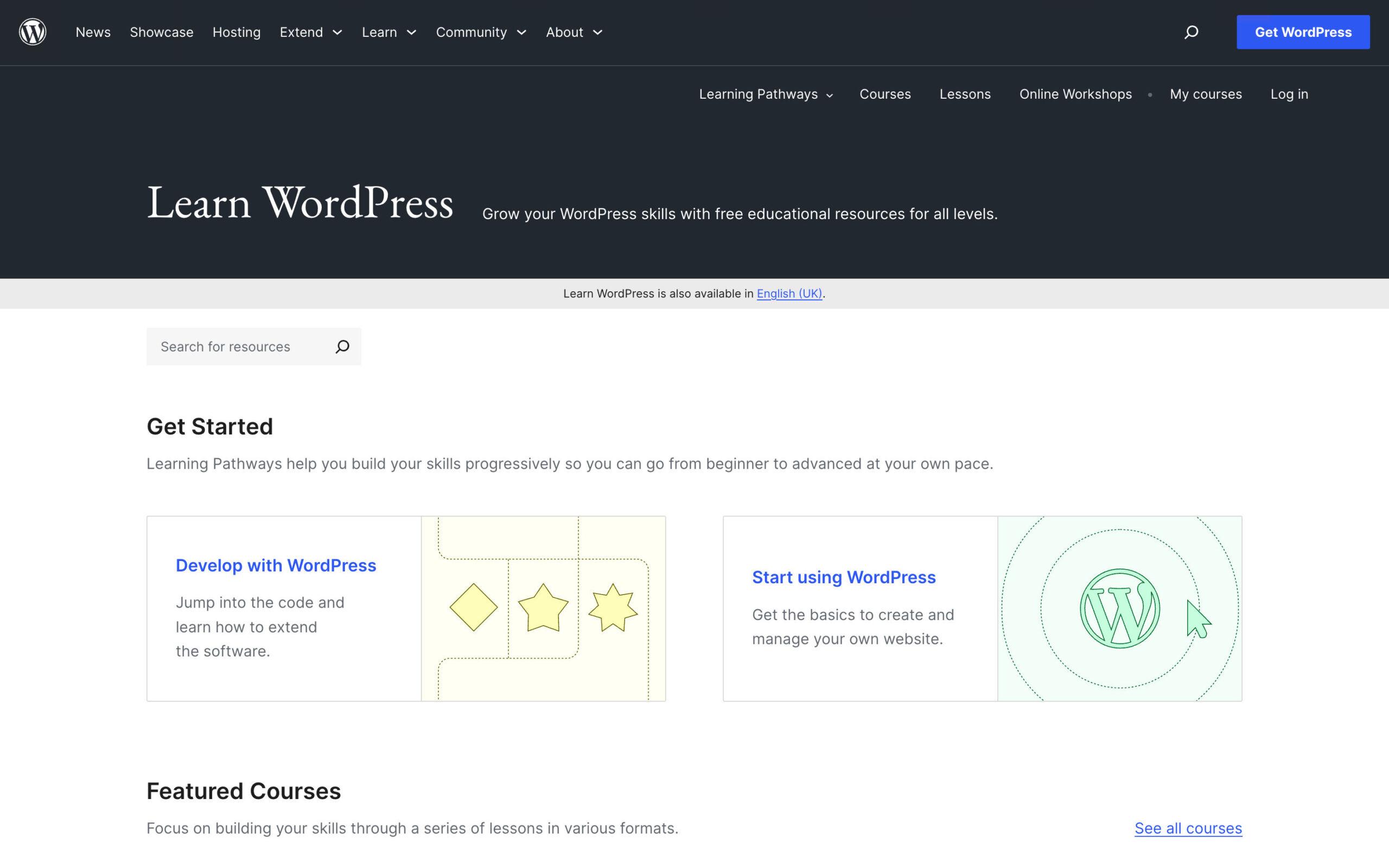
Task: Open the Hosting menu item
Action: (237, 32)
